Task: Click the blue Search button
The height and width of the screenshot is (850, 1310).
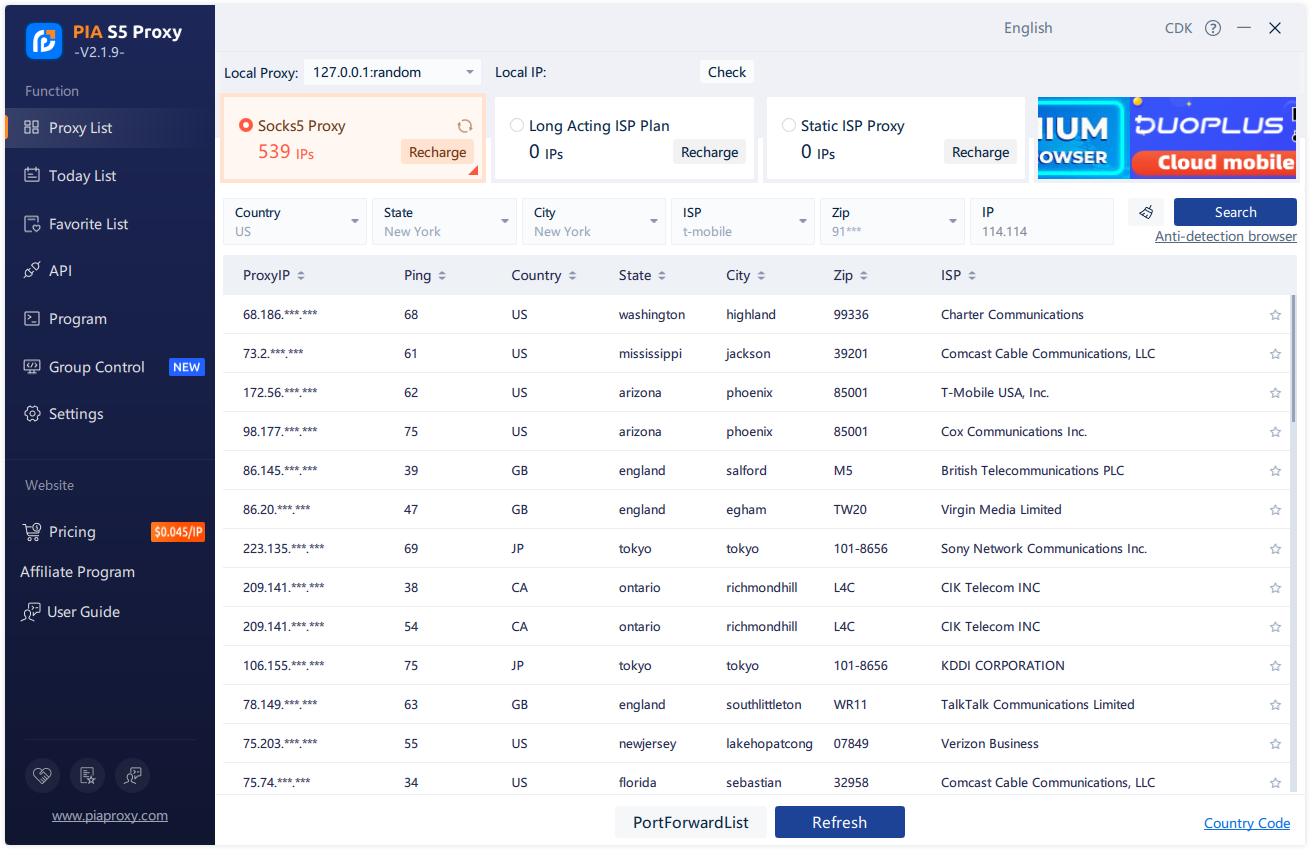Action: 1235,212
